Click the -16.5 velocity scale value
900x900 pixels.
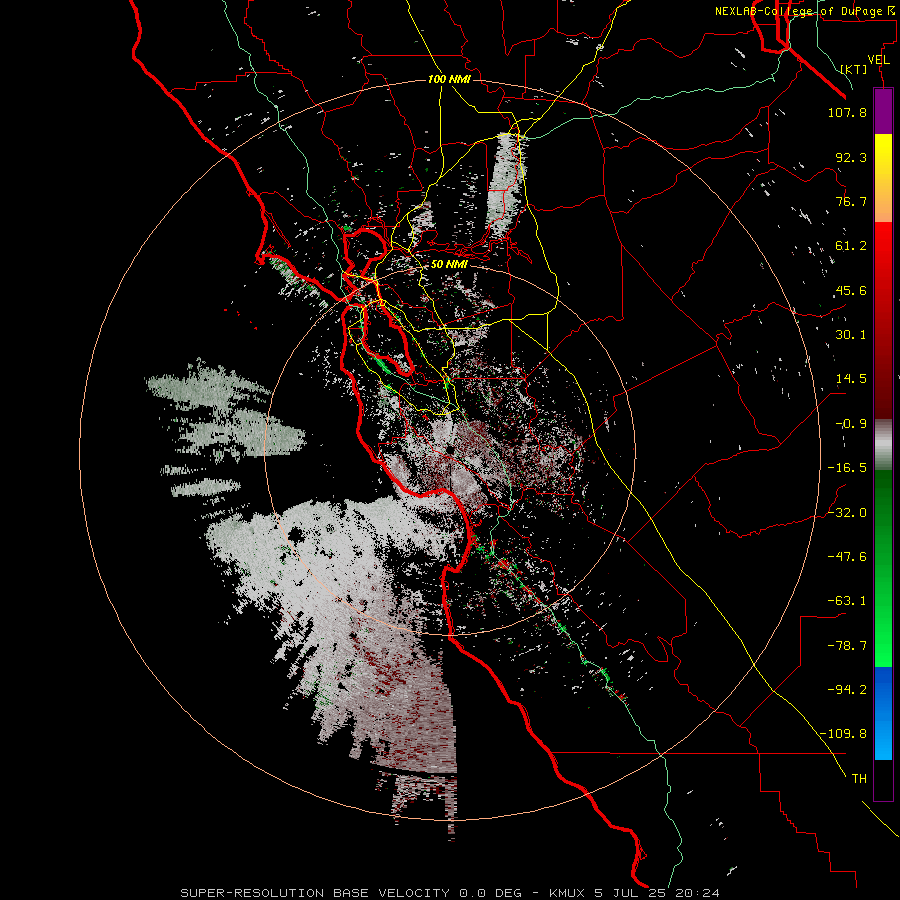tap(847, 468)
